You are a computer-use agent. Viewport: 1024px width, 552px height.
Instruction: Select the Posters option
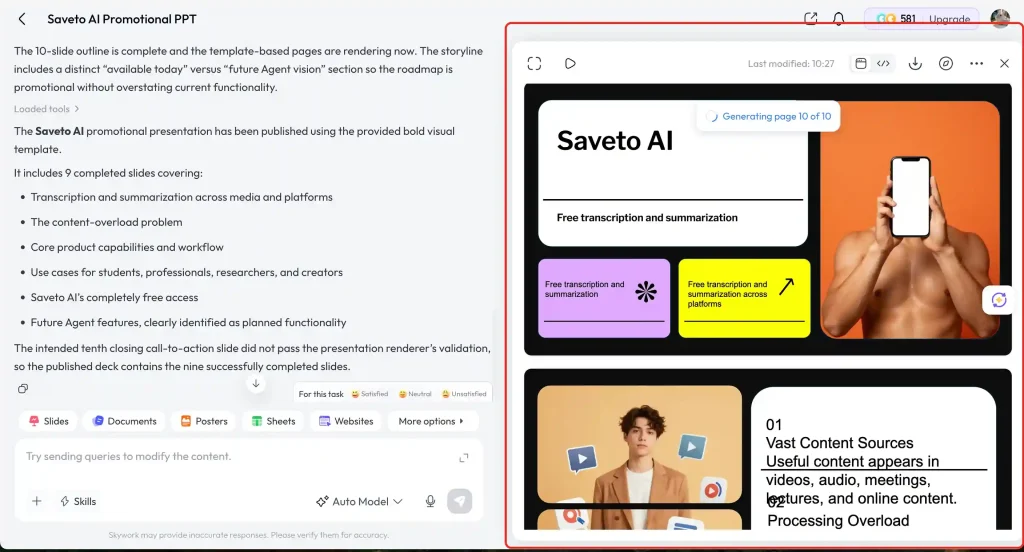click(204, 421)
